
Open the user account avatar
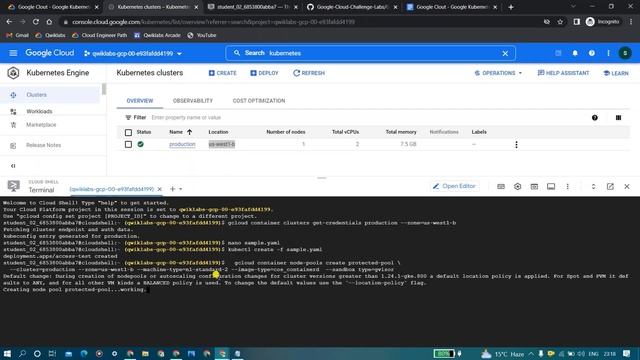(625, 53)
